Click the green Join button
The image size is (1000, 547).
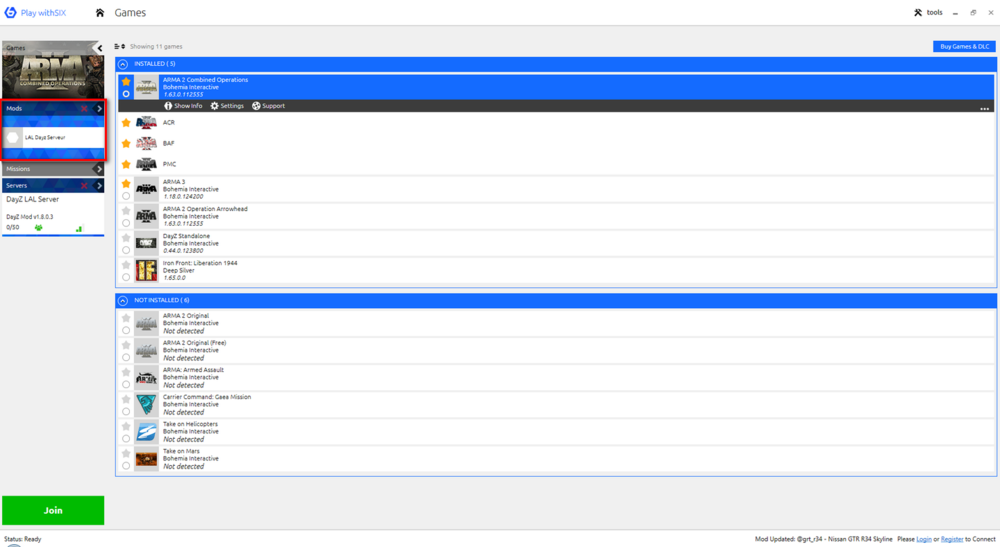coord(53,510)
